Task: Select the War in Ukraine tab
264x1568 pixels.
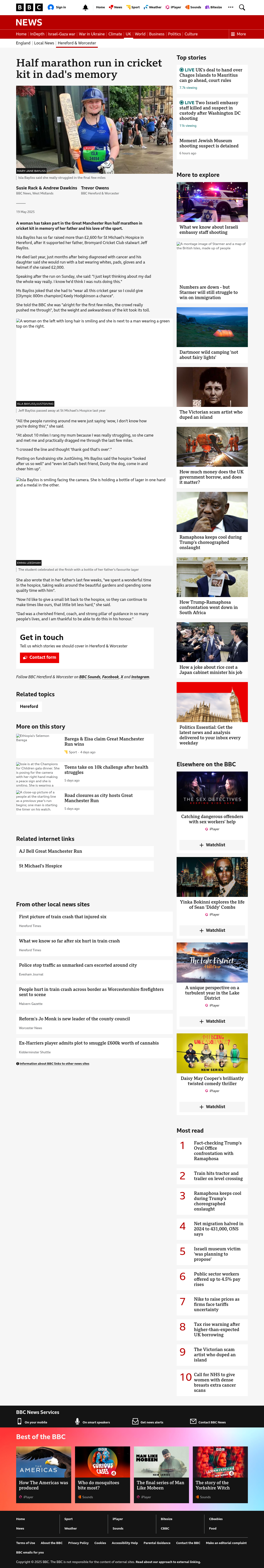Action: [92, 34]
